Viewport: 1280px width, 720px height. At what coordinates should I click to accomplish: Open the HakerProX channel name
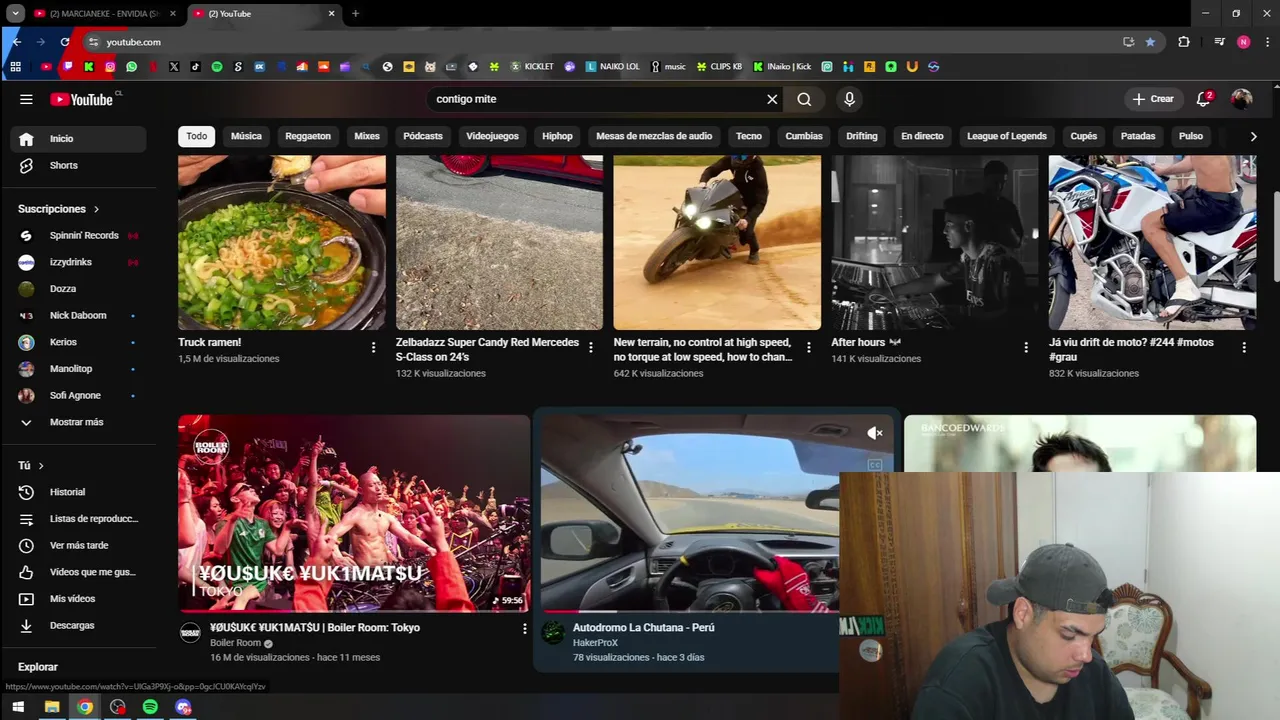click(x=595, y=643)
